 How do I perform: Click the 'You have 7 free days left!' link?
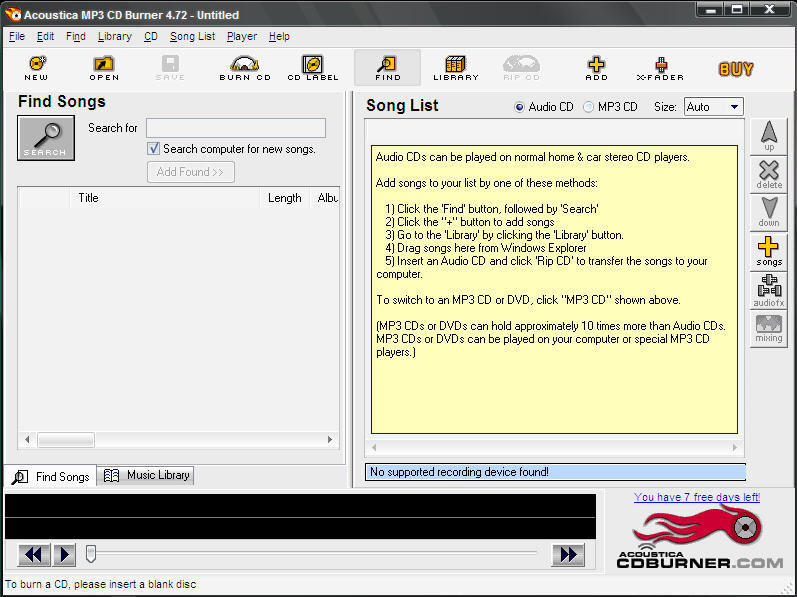tap(697, 497)
